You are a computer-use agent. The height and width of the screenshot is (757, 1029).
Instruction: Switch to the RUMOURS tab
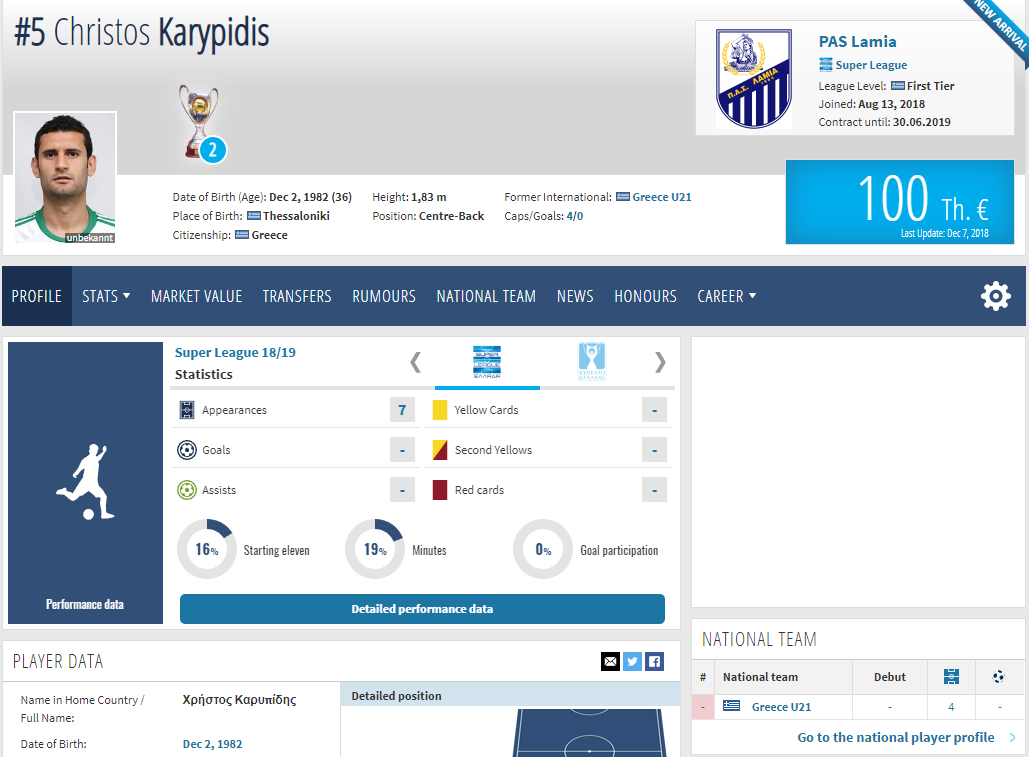click(x=384, y=296)
